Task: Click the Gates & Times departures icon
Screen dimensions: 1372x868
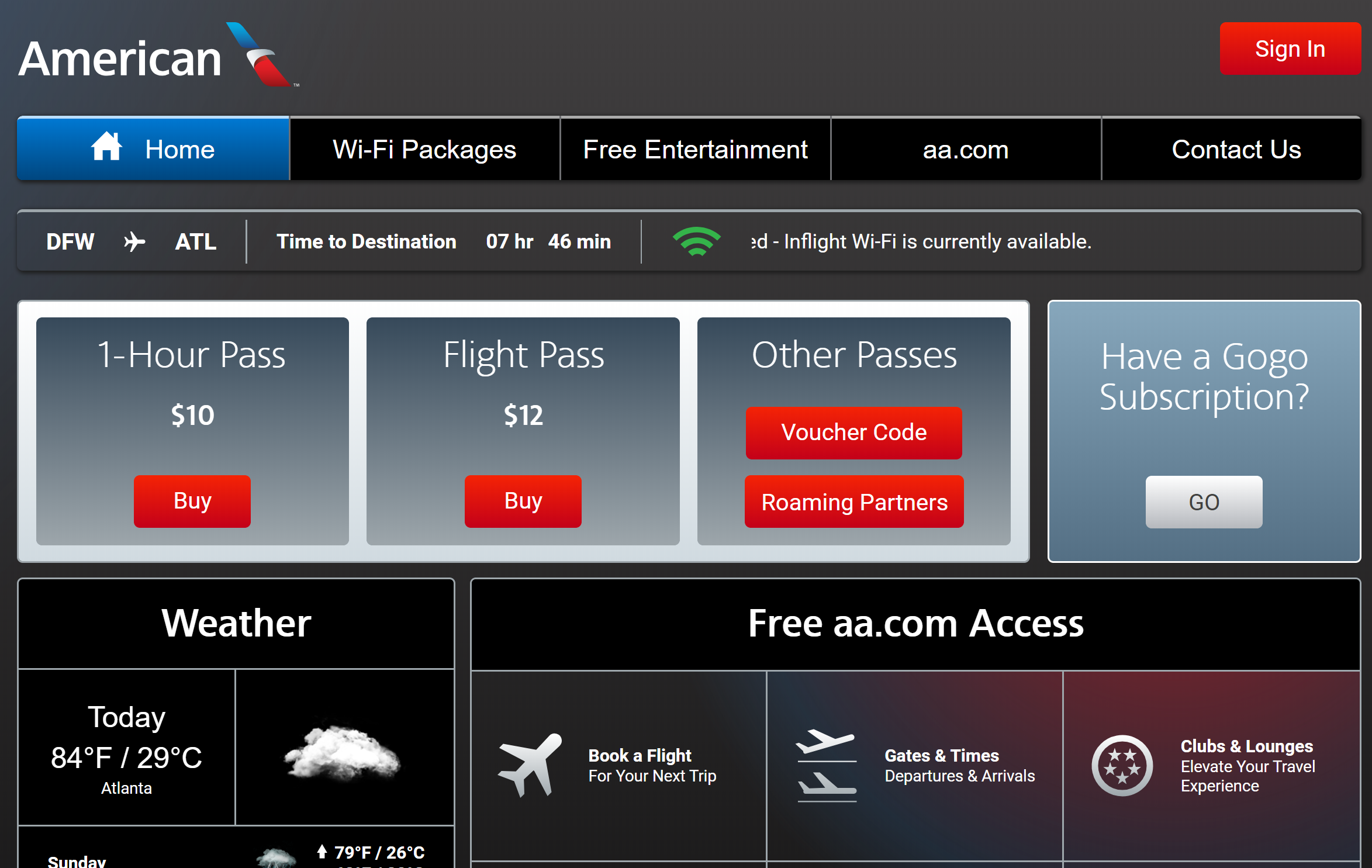Action: pyautogui.click(x=826, y=765)
